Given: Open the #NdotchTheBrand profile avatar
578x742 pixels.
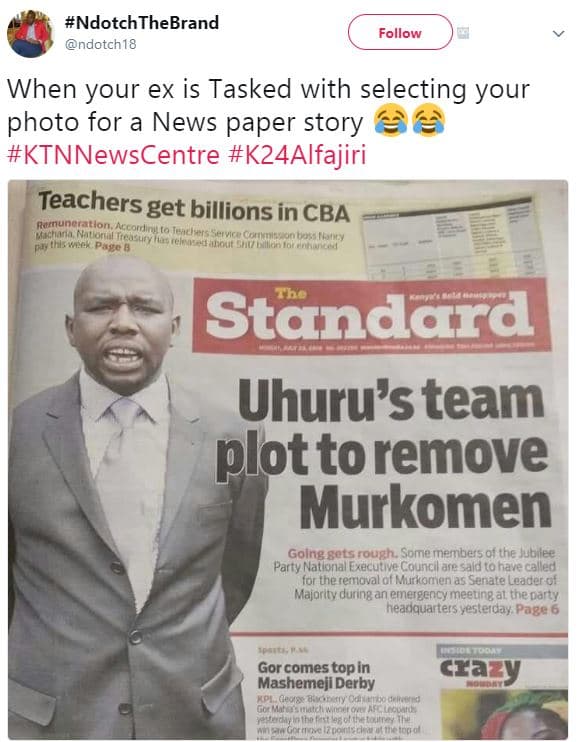Looking at the screenshot, I should click(29, 34).
